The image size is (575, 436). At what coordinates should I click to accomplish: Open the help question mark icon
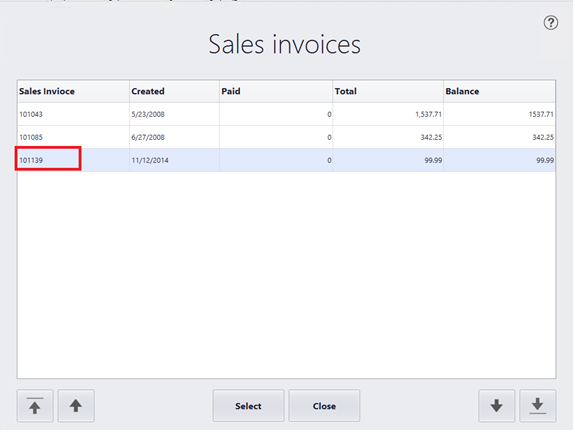coord(550,23)
